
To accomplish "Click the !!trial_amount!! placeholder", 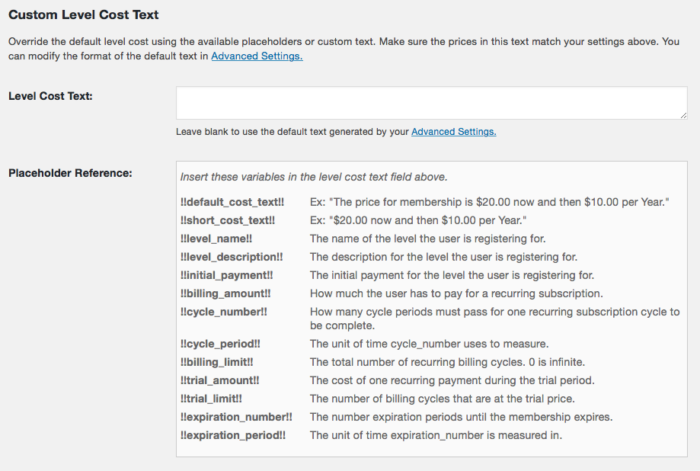I will 220,381.
